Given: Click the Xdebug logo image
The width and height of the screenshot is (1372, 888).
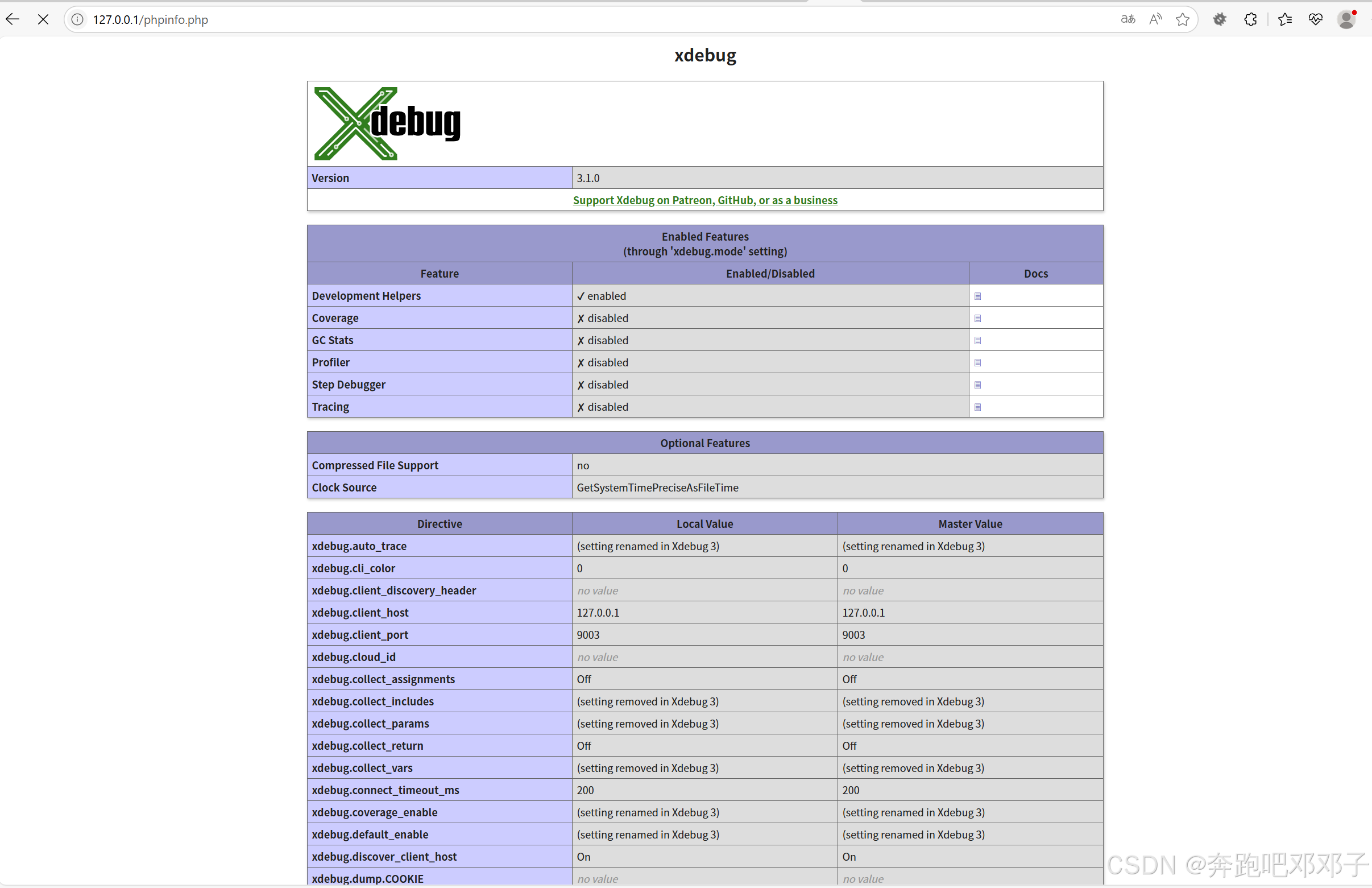Looking at the screenshot, I should (387, 123).
